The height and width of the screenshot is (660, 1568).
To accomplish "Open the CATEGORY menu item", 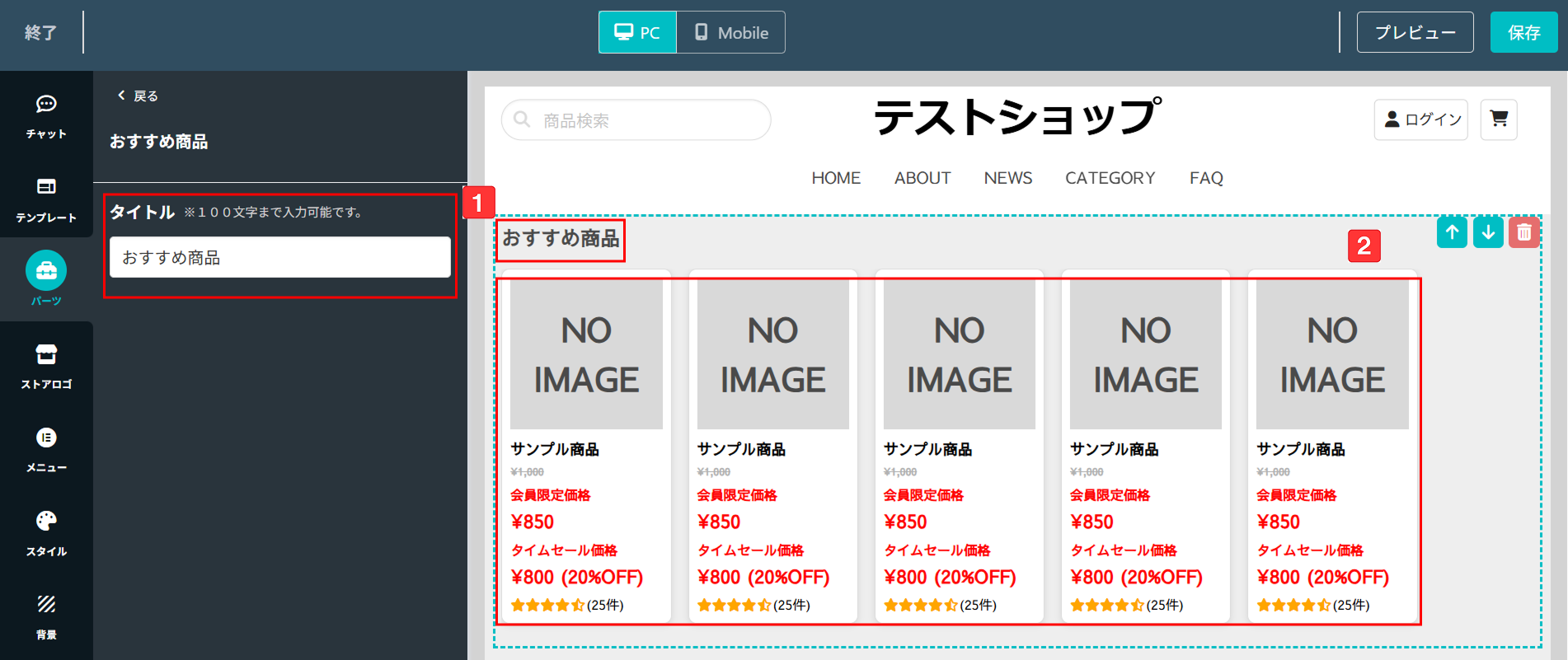I will pos(1110,178).
